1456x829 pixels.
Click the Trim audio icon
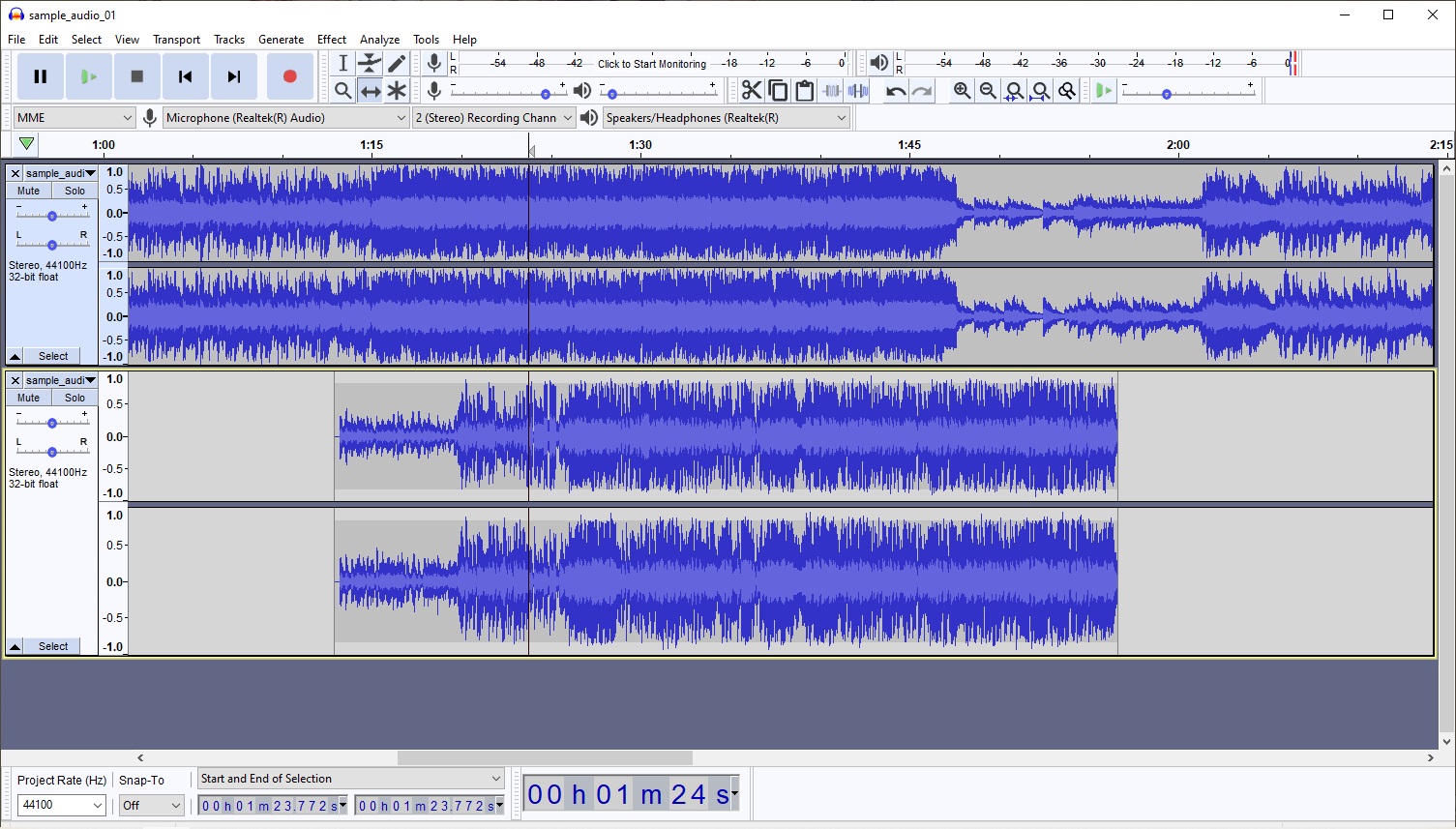(831, 91)
